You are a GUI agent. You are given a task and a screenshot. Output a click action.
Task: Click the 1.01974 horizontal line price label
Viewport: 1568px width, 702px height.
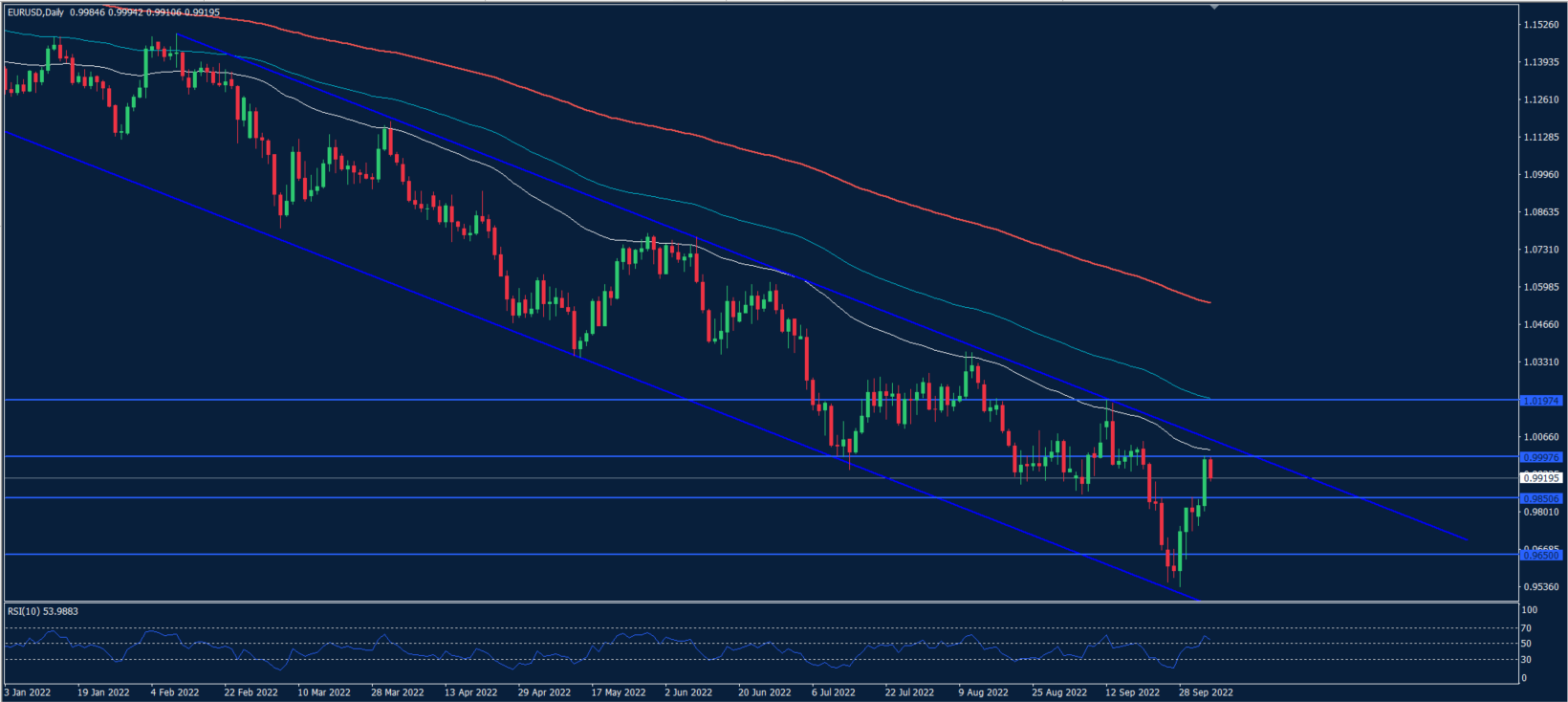pyautogui.click(x=1541, y=401)
